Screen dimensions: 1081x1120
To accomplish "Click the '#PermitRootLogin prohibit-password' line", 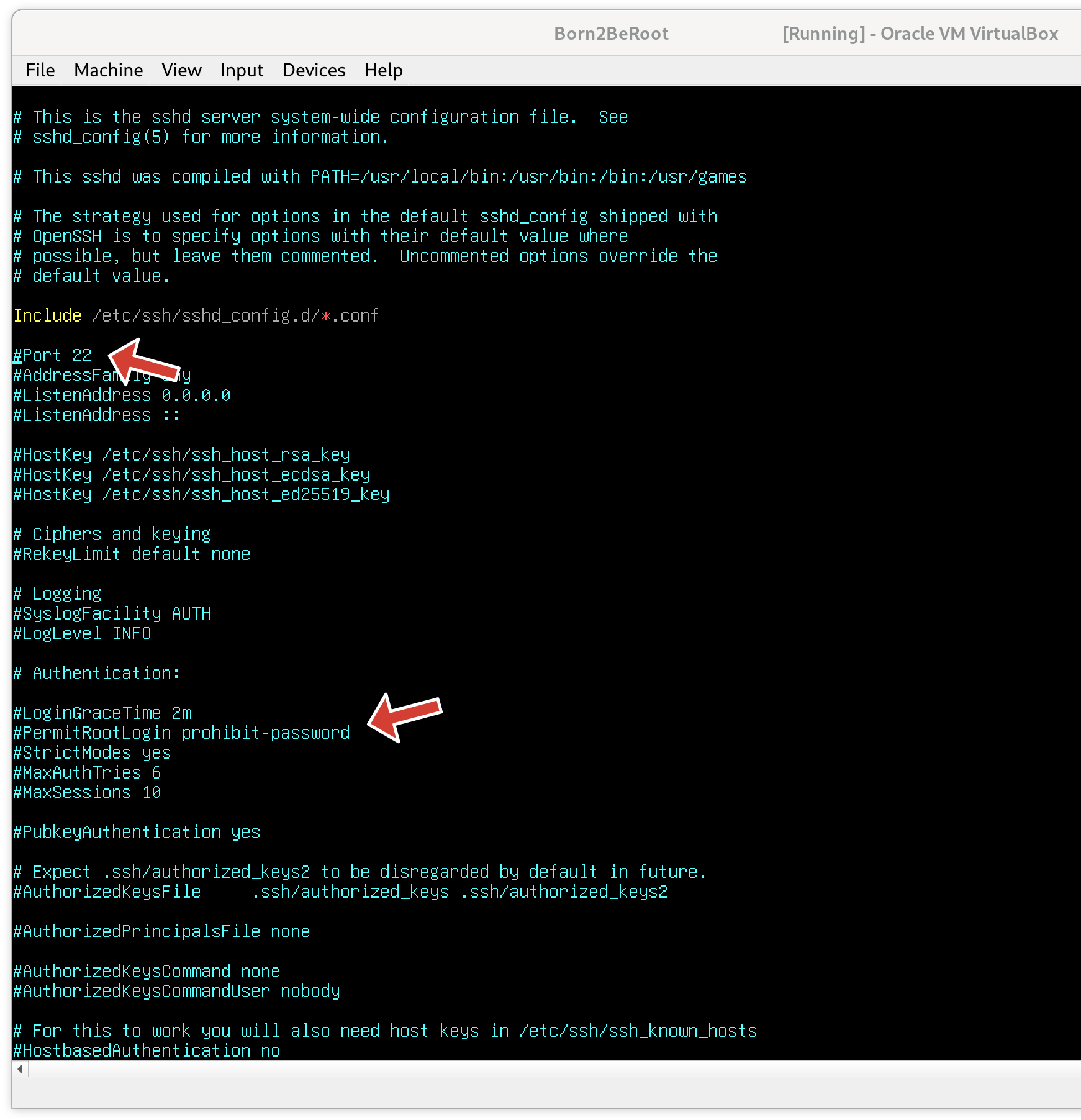I will tap(182, 733).
